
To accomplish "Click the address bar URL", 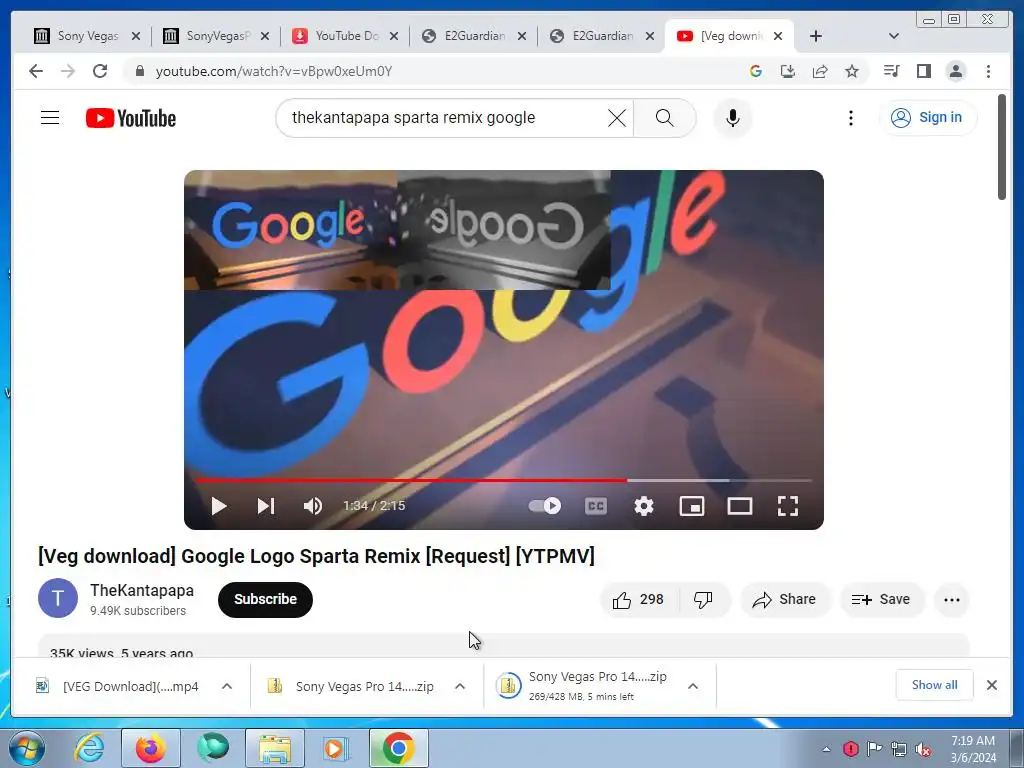I will click(274, 71).
